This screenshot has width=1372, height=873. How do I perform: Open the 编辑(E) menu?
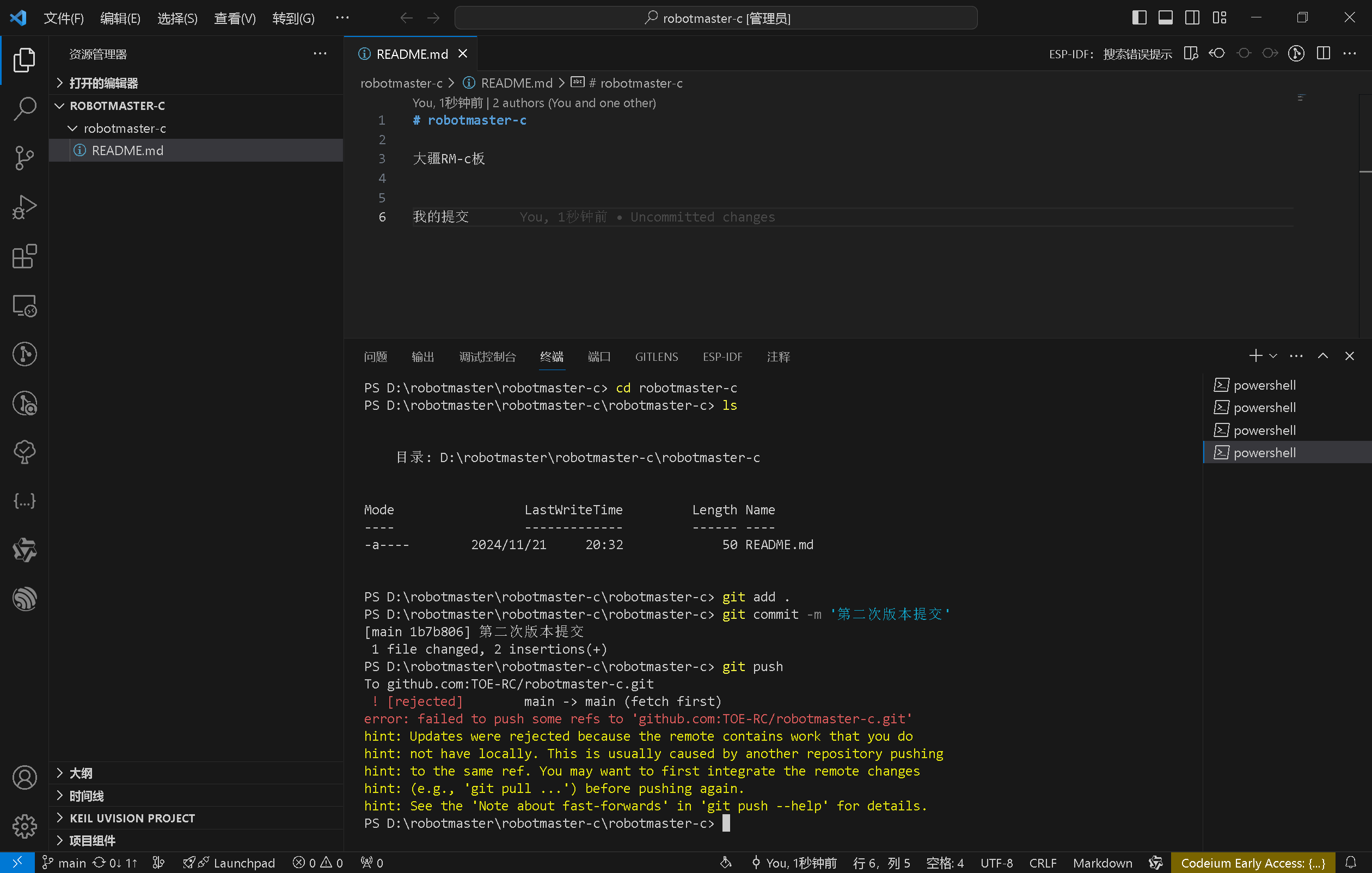point(120,18)
